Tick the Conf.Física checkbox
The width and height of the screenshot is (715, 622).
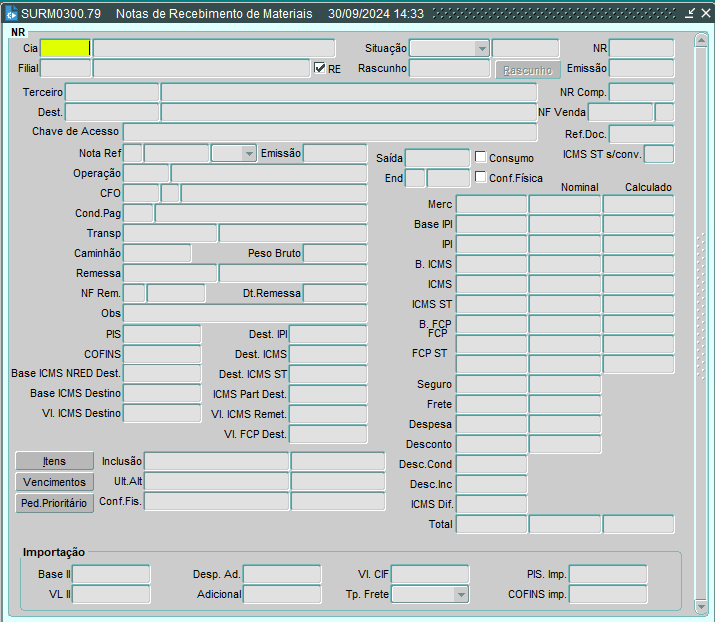click(481, 177)
